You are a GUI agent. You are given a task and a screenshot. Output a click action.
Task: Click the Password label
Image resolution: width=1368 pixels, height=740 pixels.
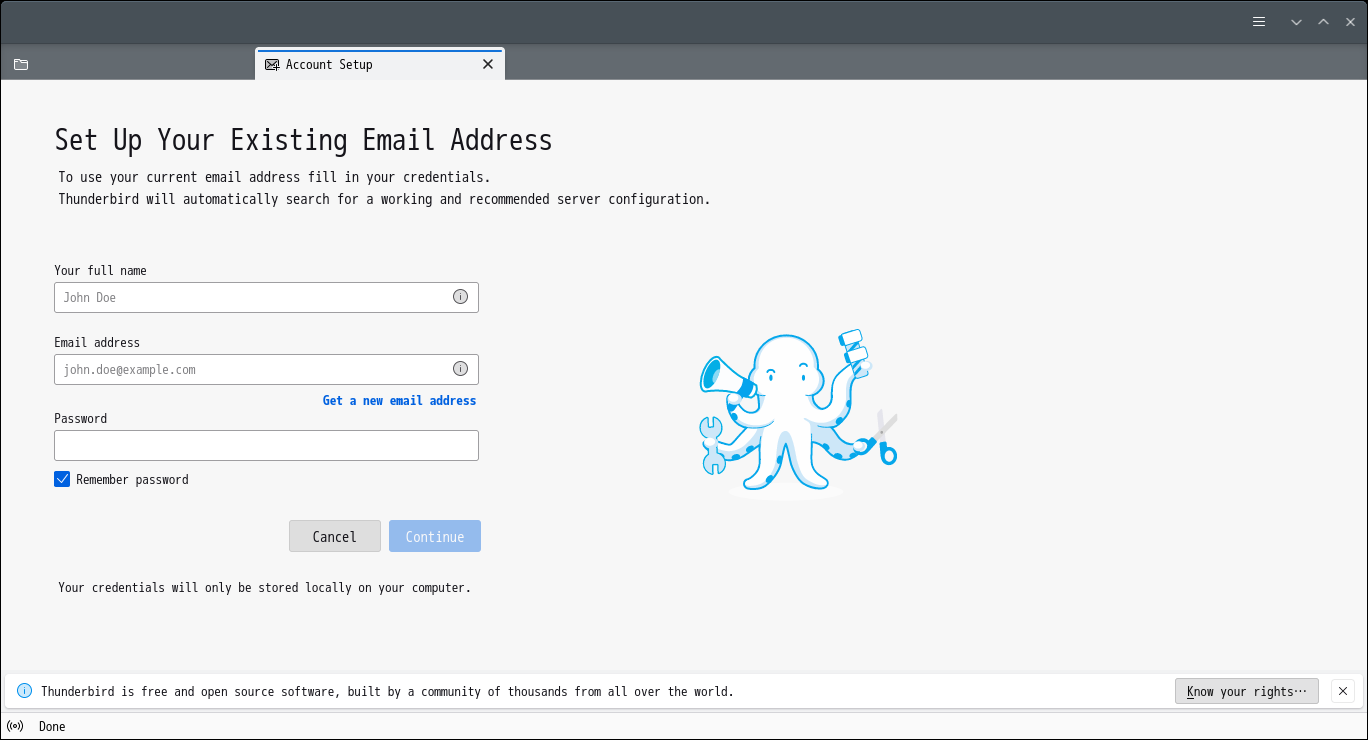click(x=80, y=418)
